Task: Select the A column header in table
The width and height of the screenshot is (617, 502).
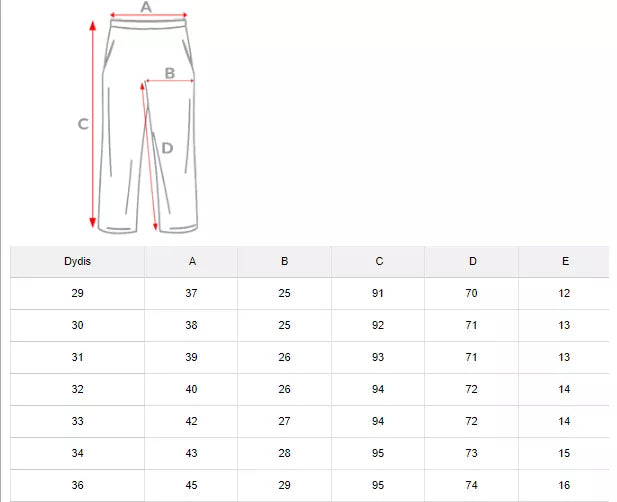Action: [192, 262]
